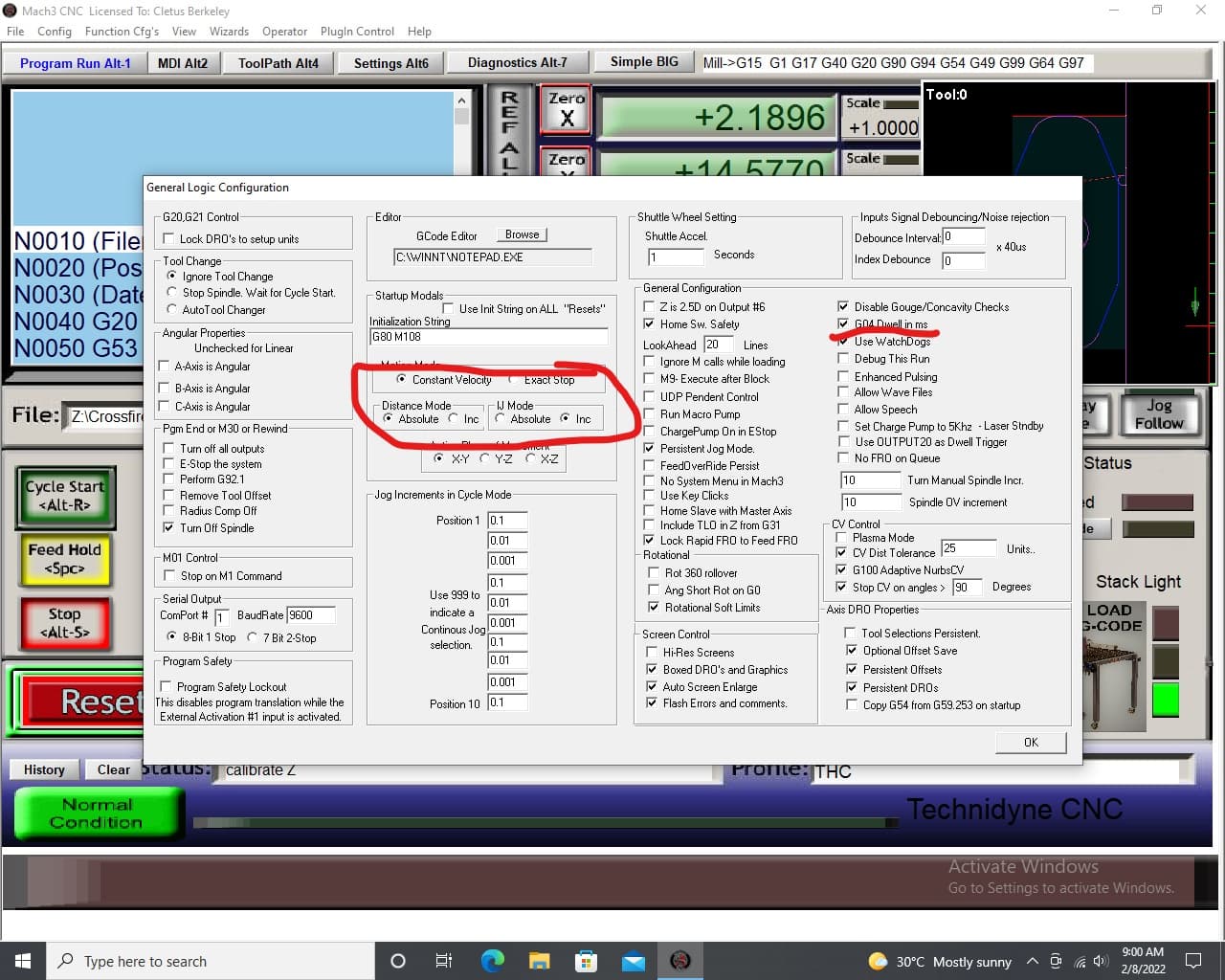This screenshot has width=1225, height=980.
Task: Click the Debounce Interval input field
Action: tap(963, 236)
